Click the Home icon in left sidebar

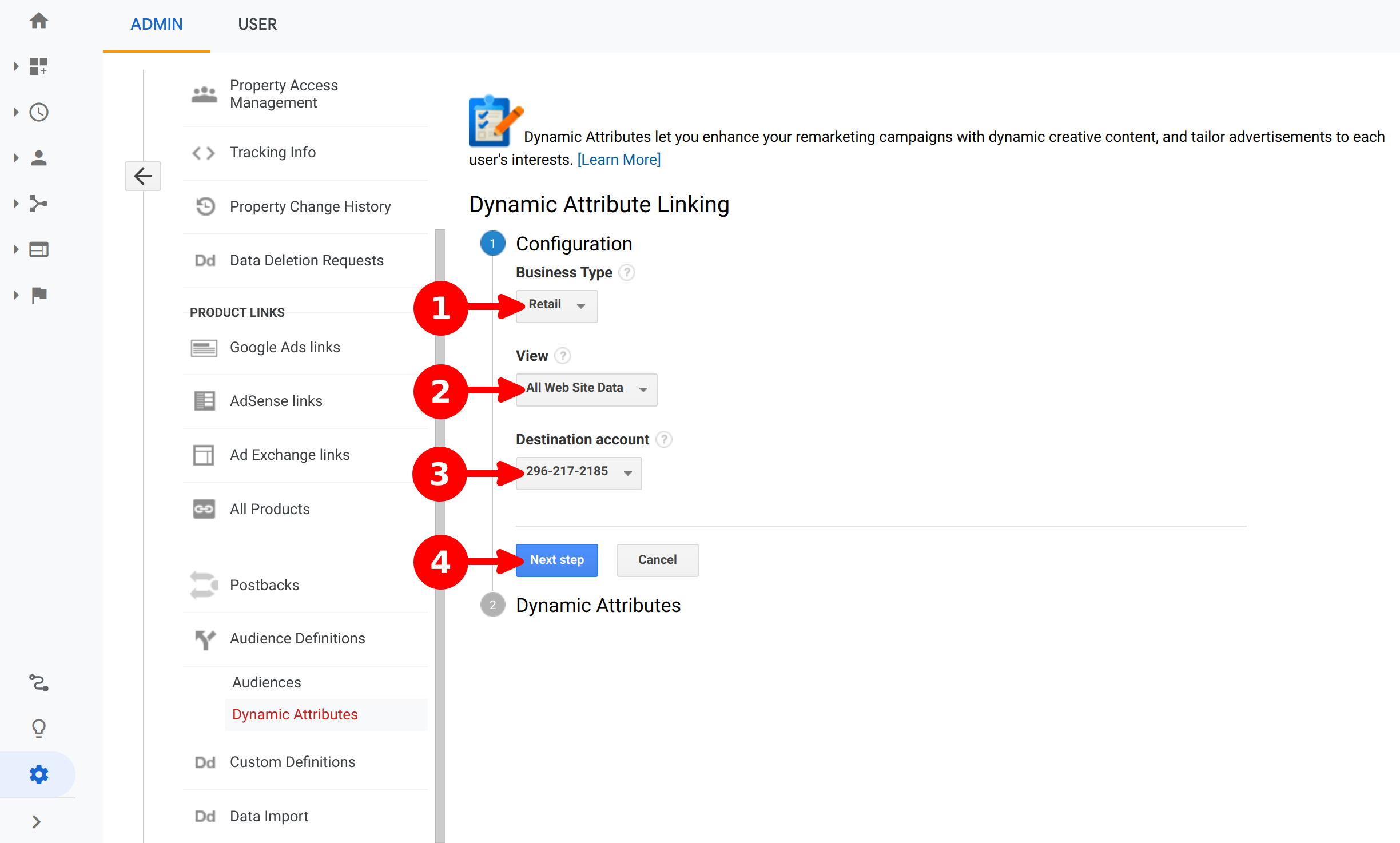click(39, 22)
